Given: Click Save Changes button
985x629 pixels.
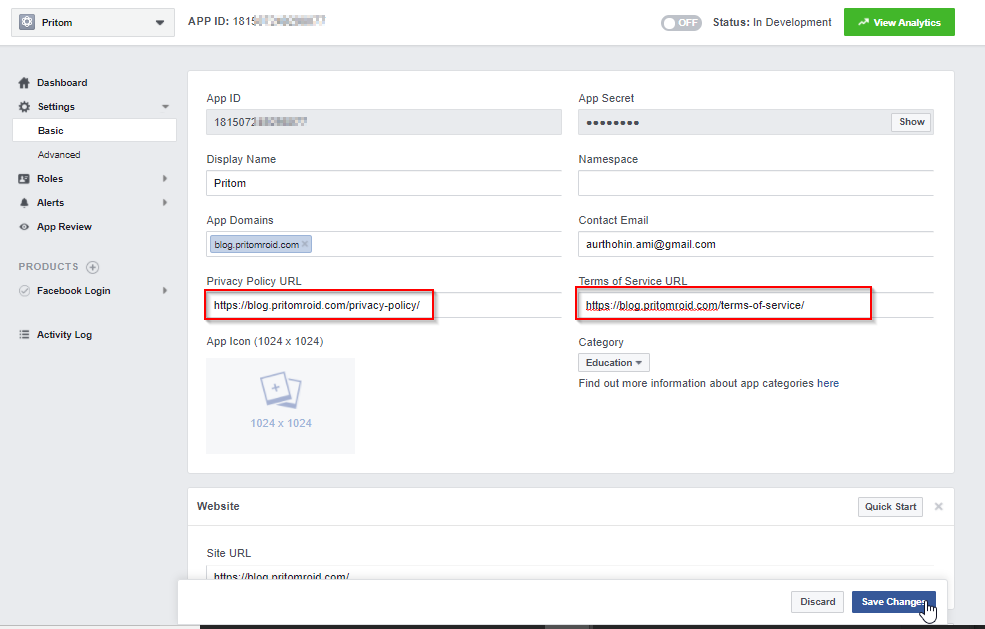Looking at the screenshot, I should tap(893, 601).
